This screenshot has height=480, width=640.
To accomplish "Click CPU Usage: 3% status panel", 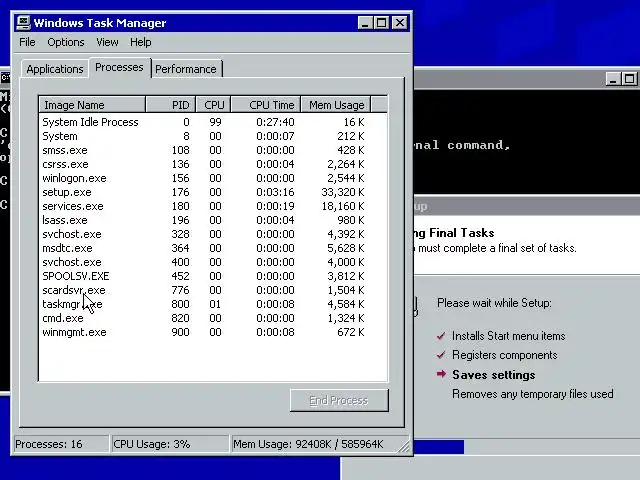I will pos(170,444).
